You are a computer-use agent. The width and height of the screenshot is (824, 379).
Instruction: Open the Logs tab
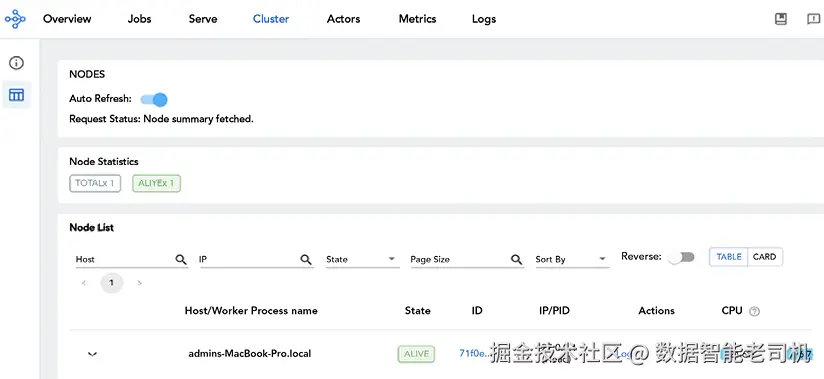tap(484, 19)
